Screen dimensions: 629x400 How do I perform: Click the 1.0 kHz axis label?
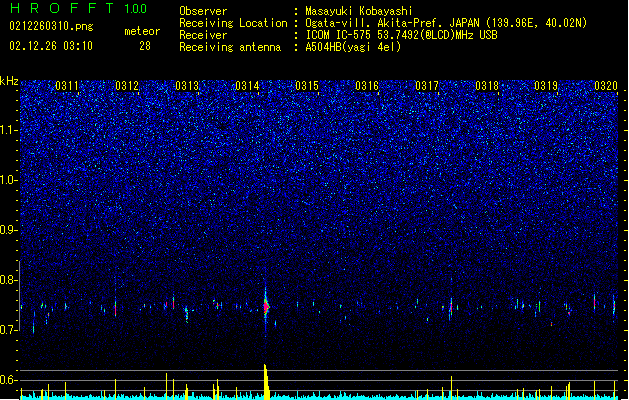[9, 180]
